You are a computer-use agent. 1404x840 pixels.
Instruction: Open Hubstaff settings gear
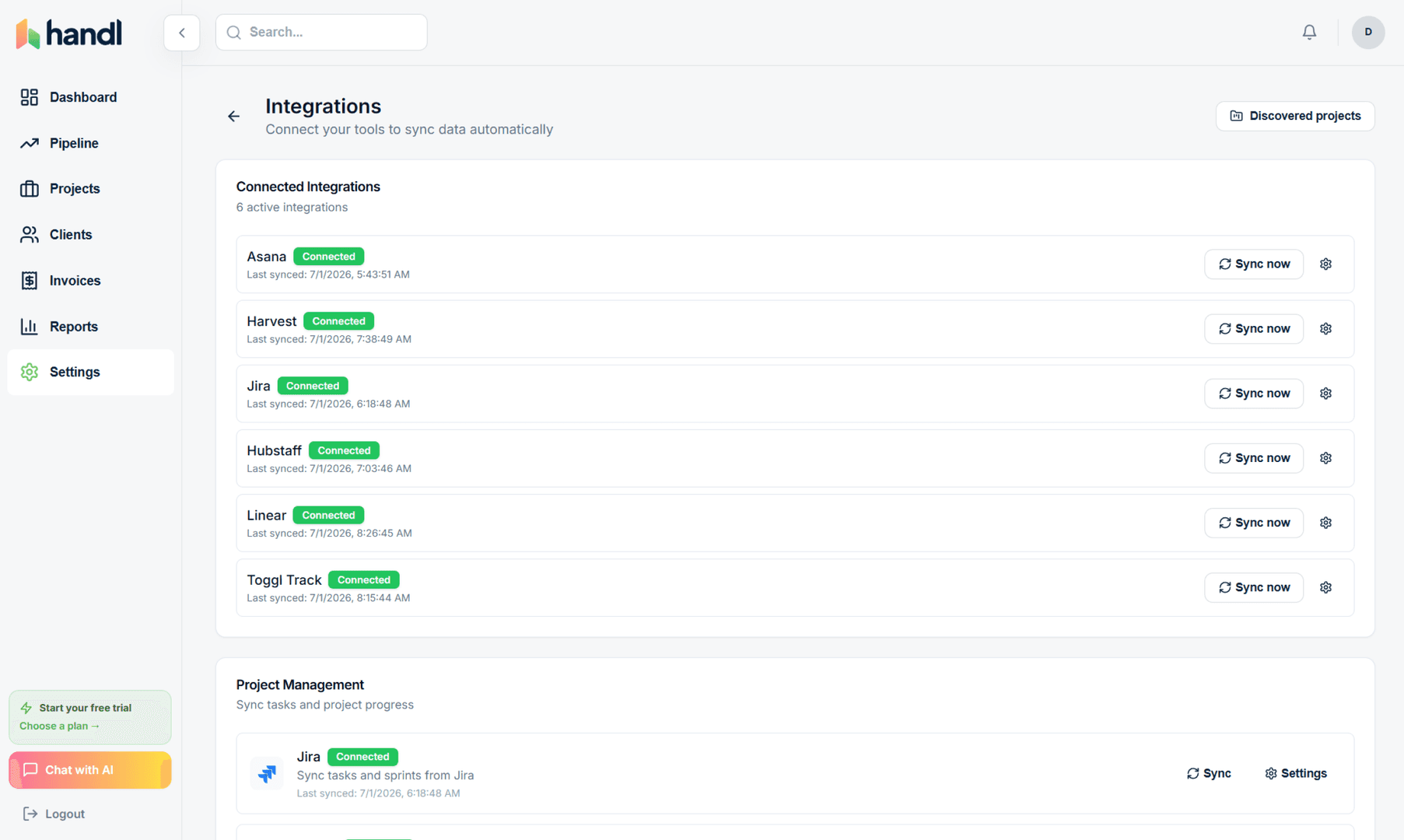coord(1325,457)
